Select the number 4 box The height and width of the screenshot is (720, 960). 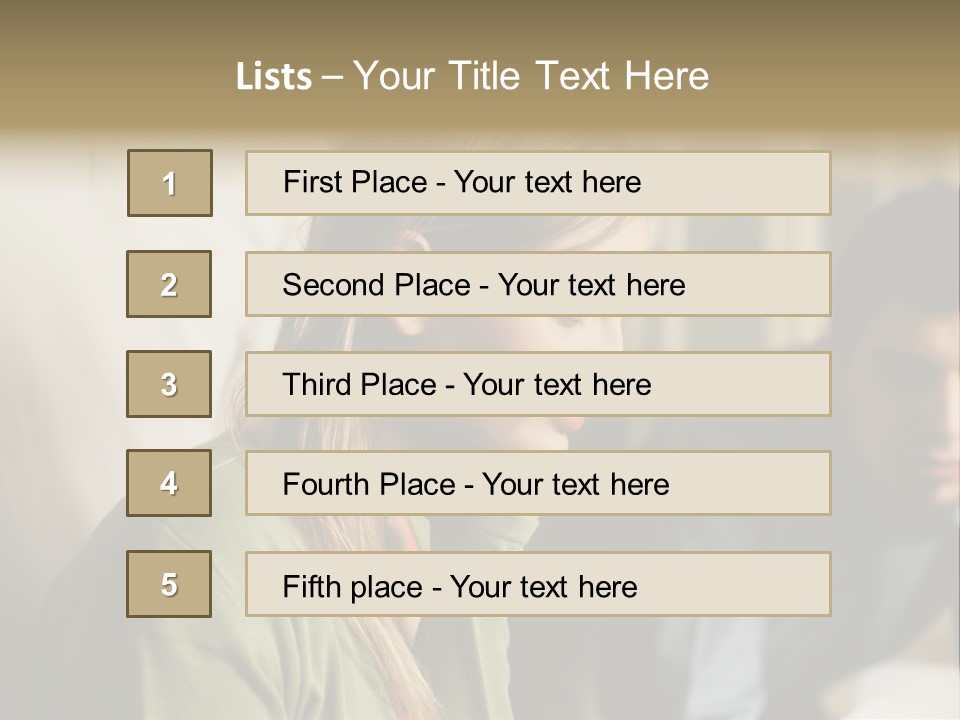click(169, 483)
